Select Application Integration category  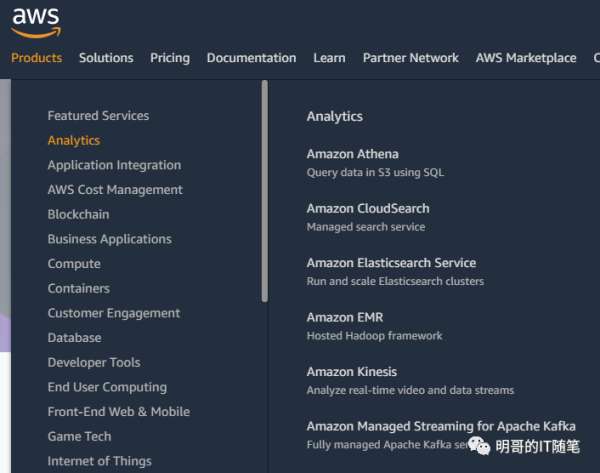point(114,165)
